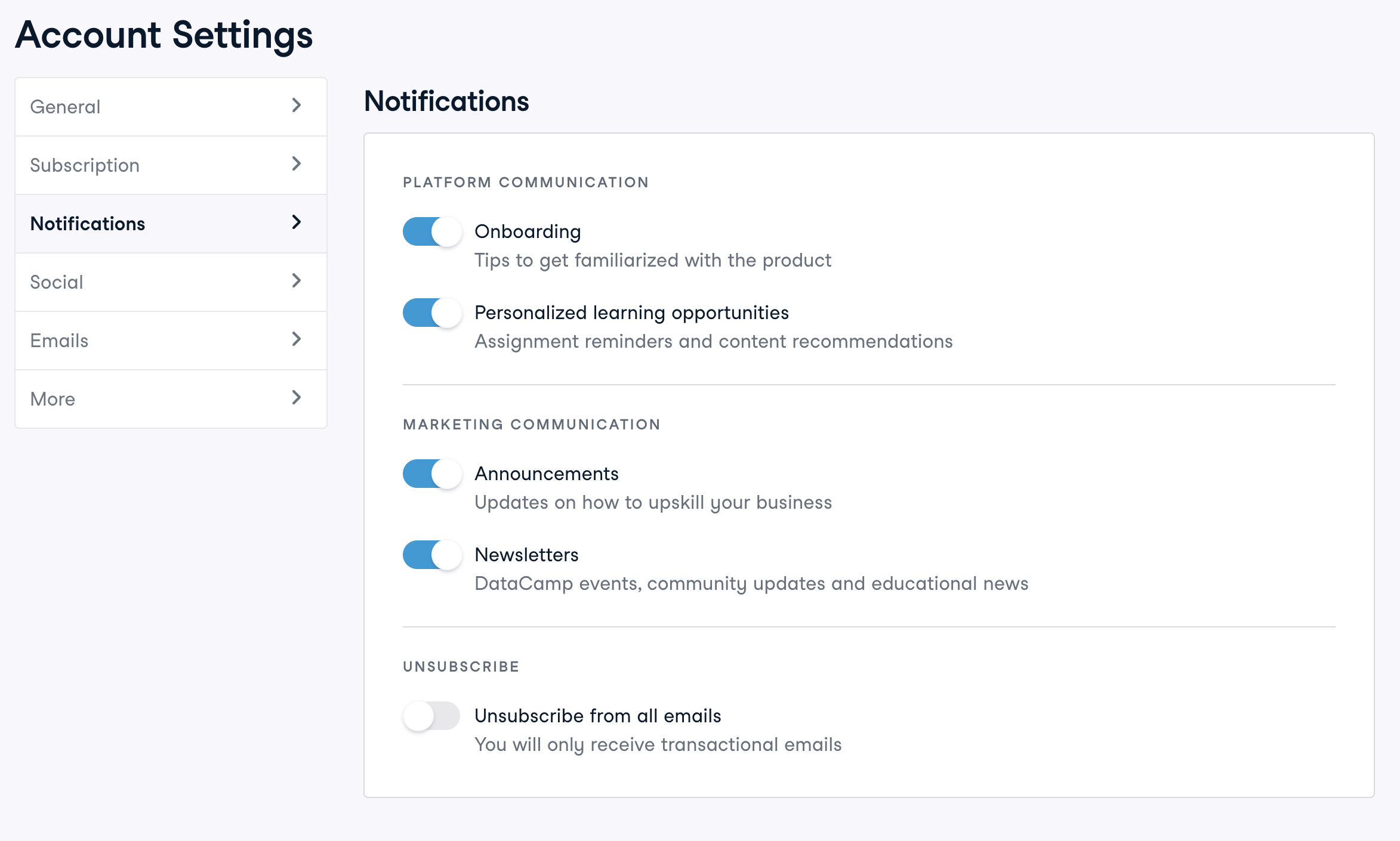Click the chevron arrow beside General
The image size is (1400, 841).
click(x=297, y=106)
